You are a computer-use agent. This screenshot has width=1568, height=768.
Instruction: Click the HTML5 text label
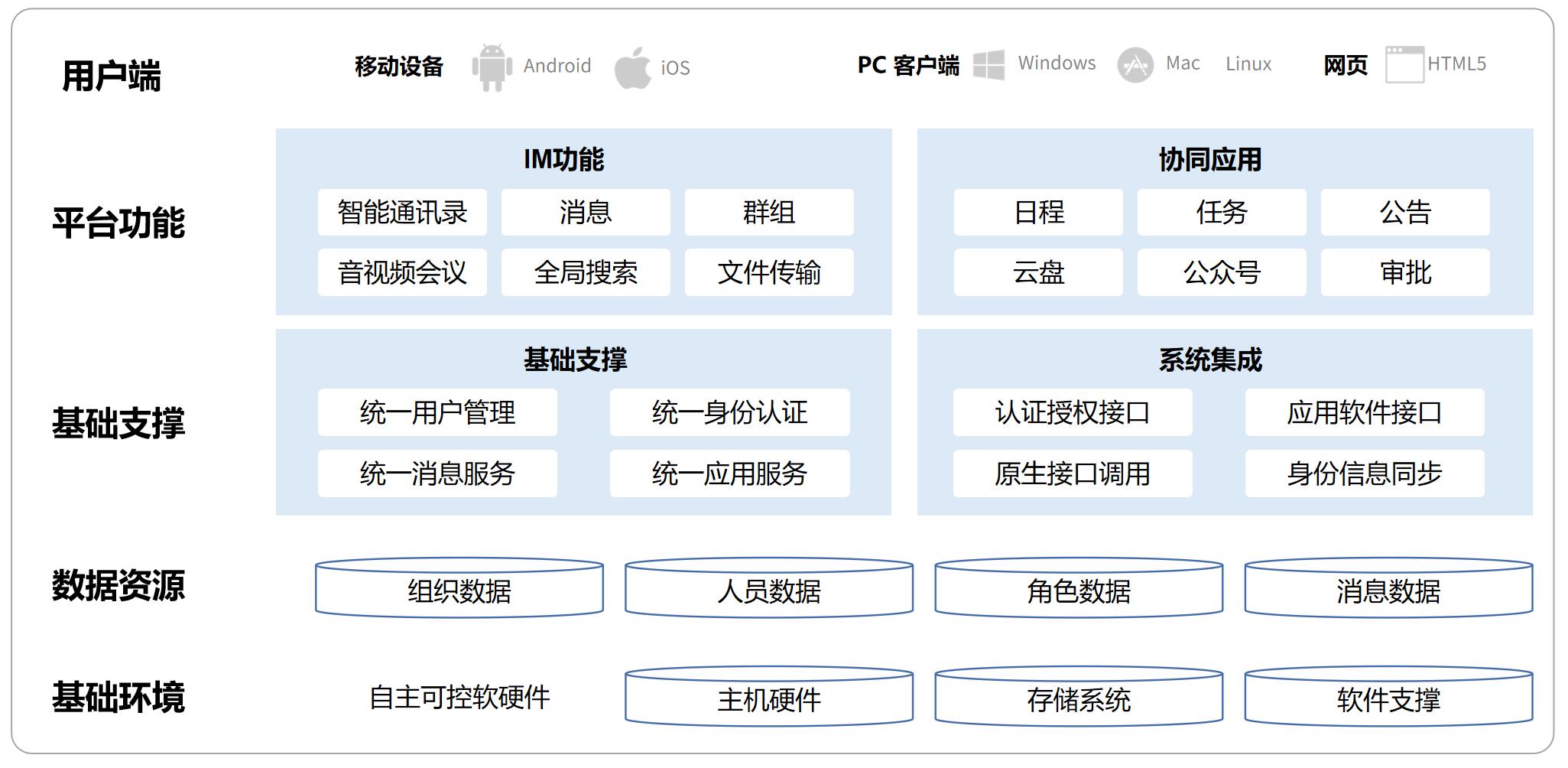tap(1457, 63)
